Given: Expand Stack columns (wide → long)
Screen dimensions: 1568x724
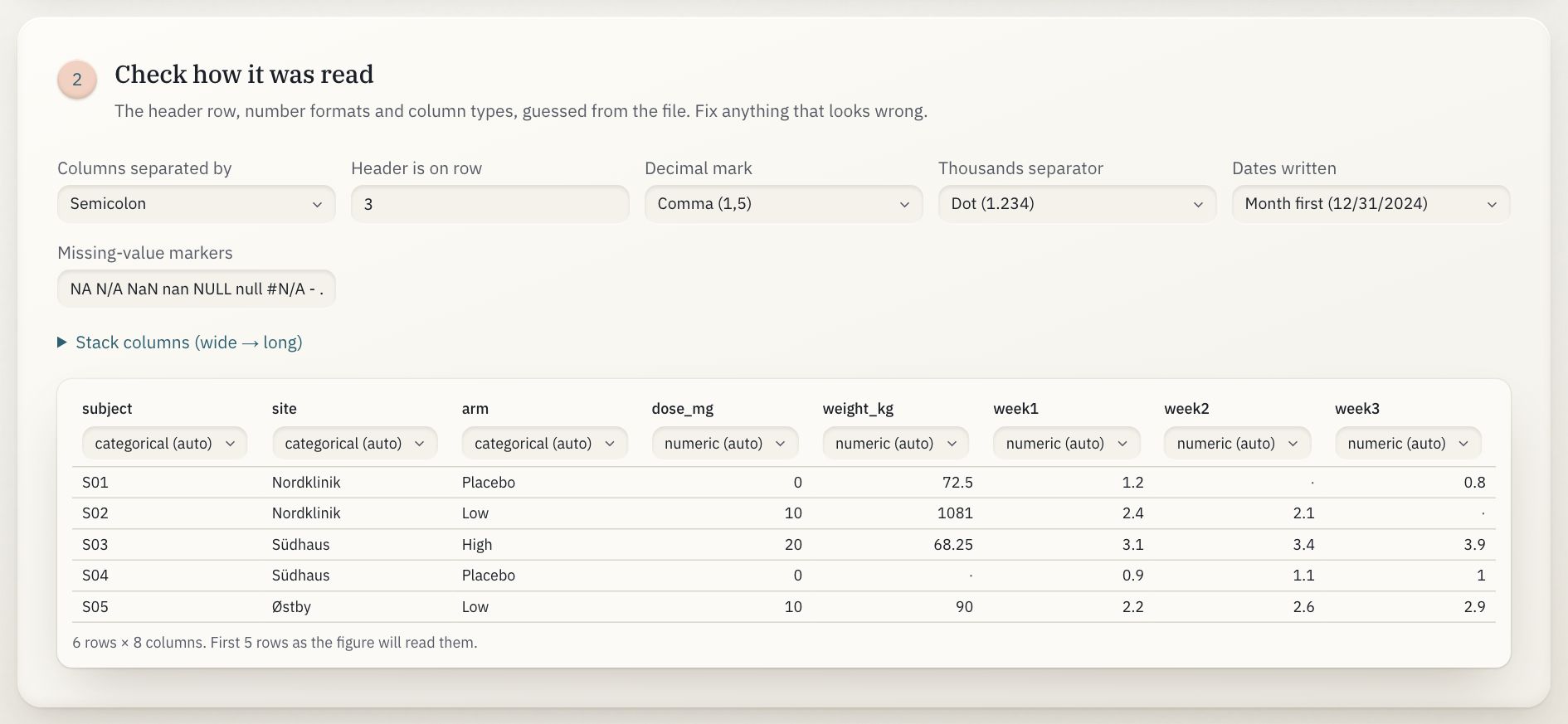Looking at the screenshot, I should pyautogui.click(x=180, y=343).
